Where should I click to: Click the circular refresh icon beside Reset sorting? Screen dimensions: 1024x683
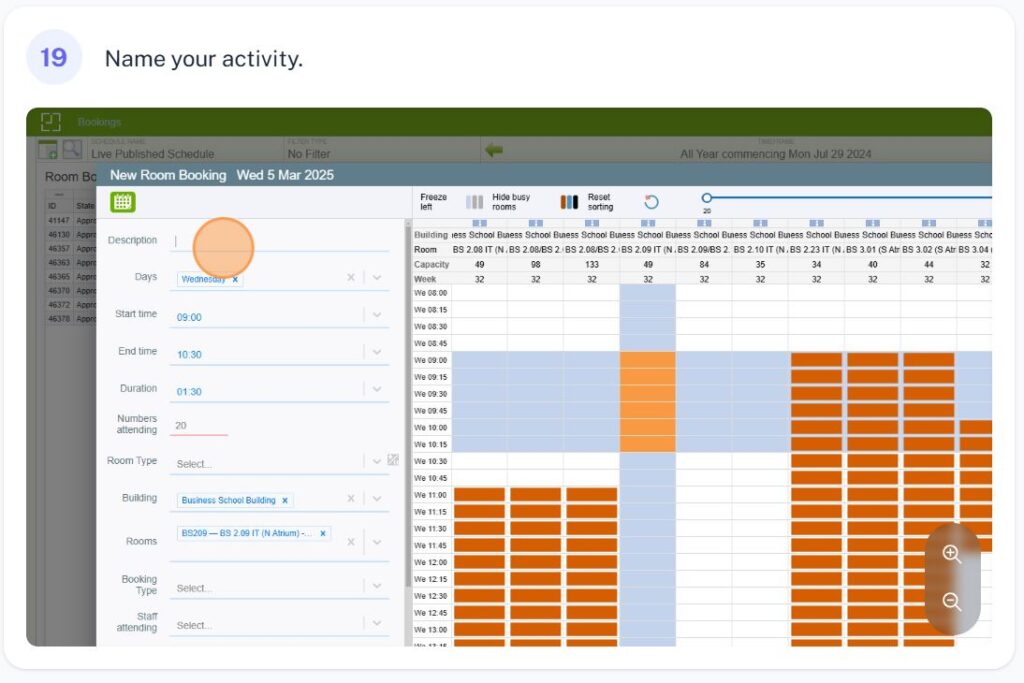tap(651, 202)
